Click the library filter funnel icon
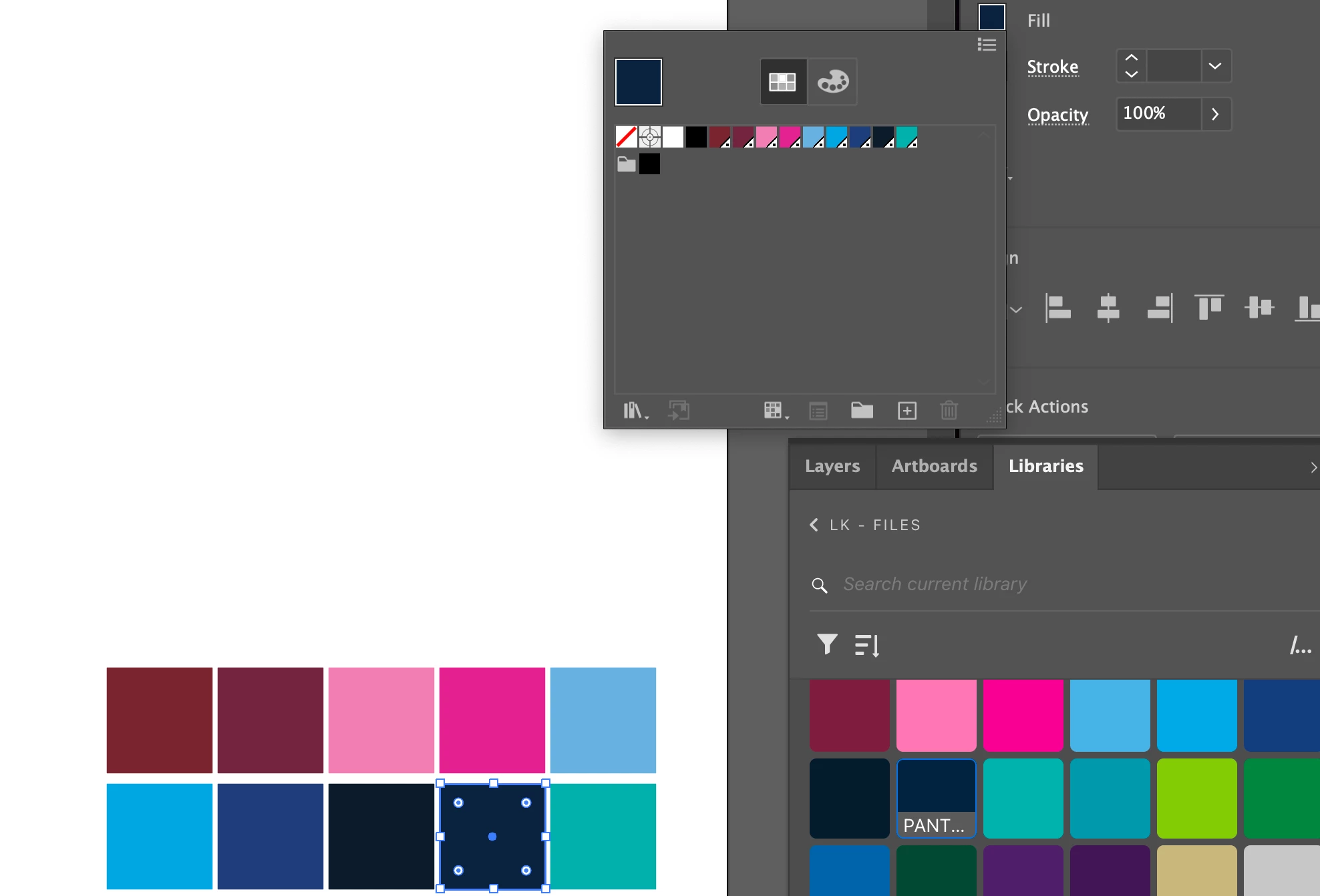This screenshot has width=1320, height=896. [827, 644]
